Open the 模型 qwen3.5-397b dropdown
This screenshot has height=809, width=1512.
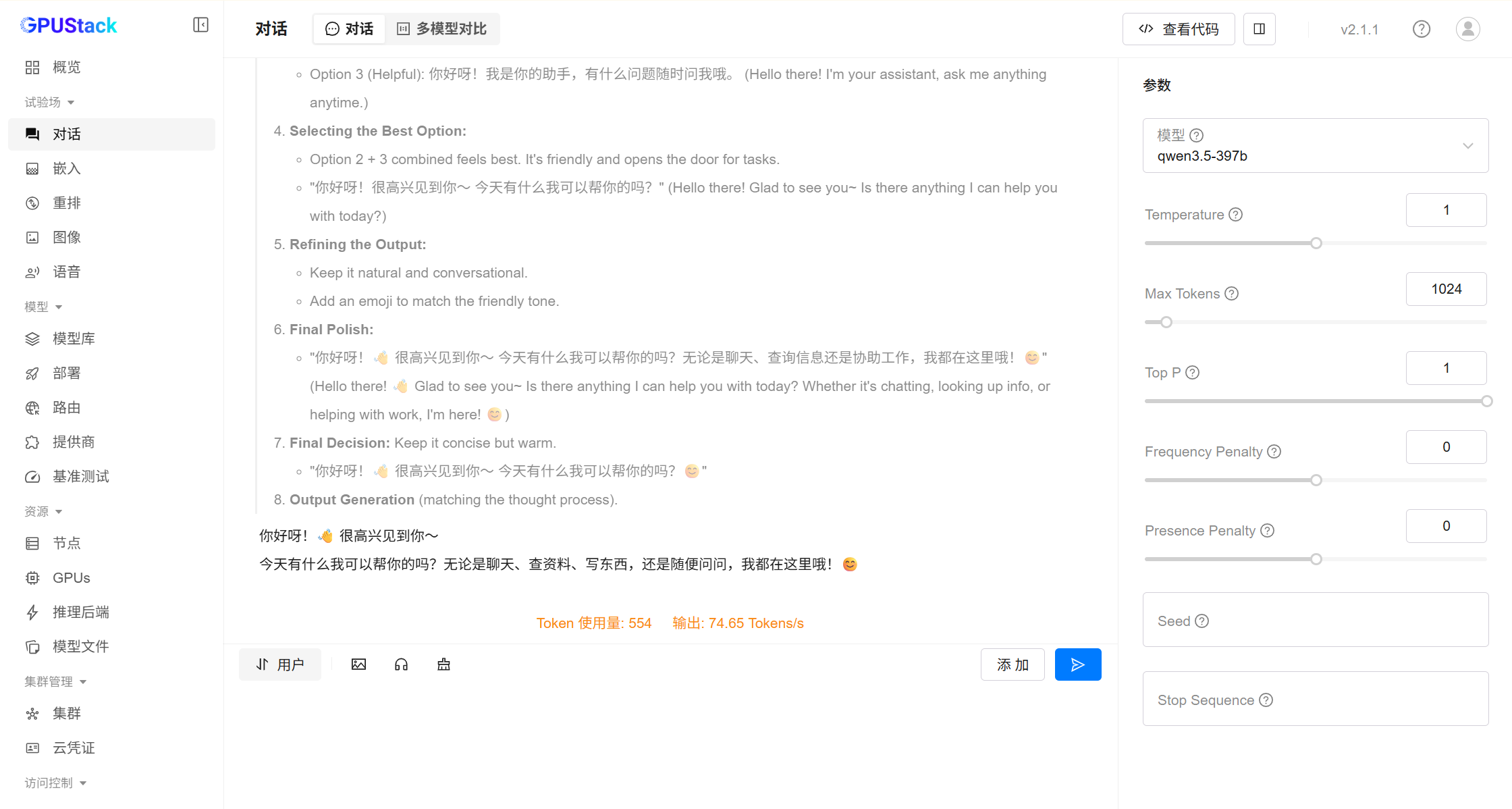click(1315, 146)
